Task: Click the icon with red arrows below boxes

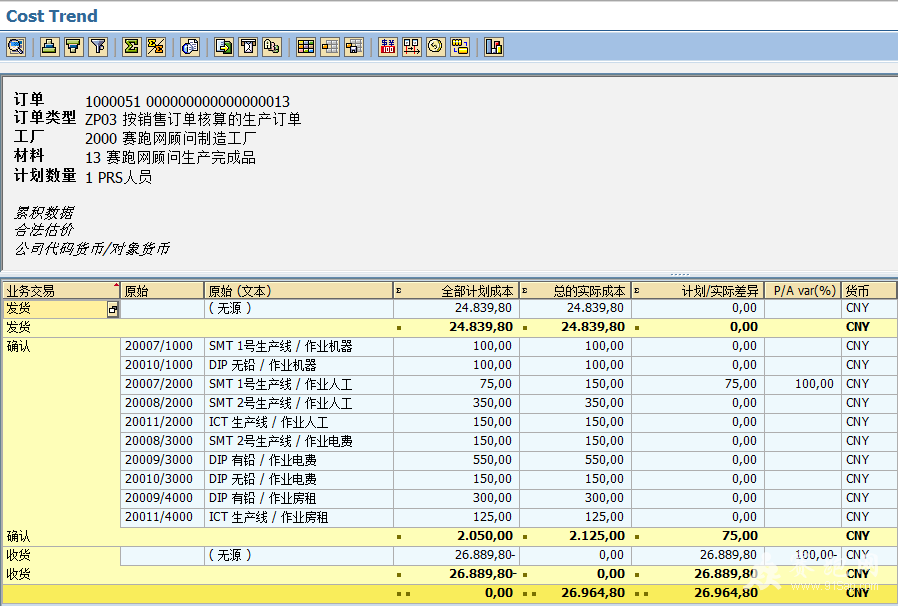Action: click(412, 46)
